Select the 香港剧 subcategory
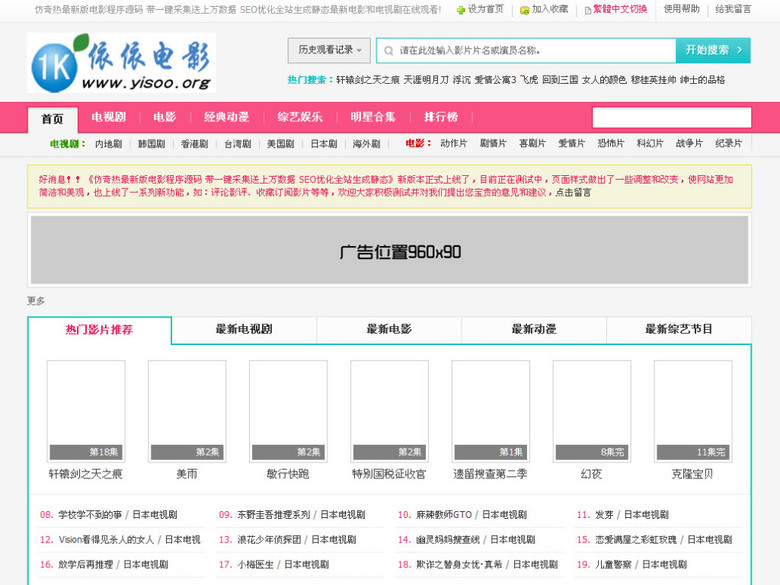 point(195,144)
